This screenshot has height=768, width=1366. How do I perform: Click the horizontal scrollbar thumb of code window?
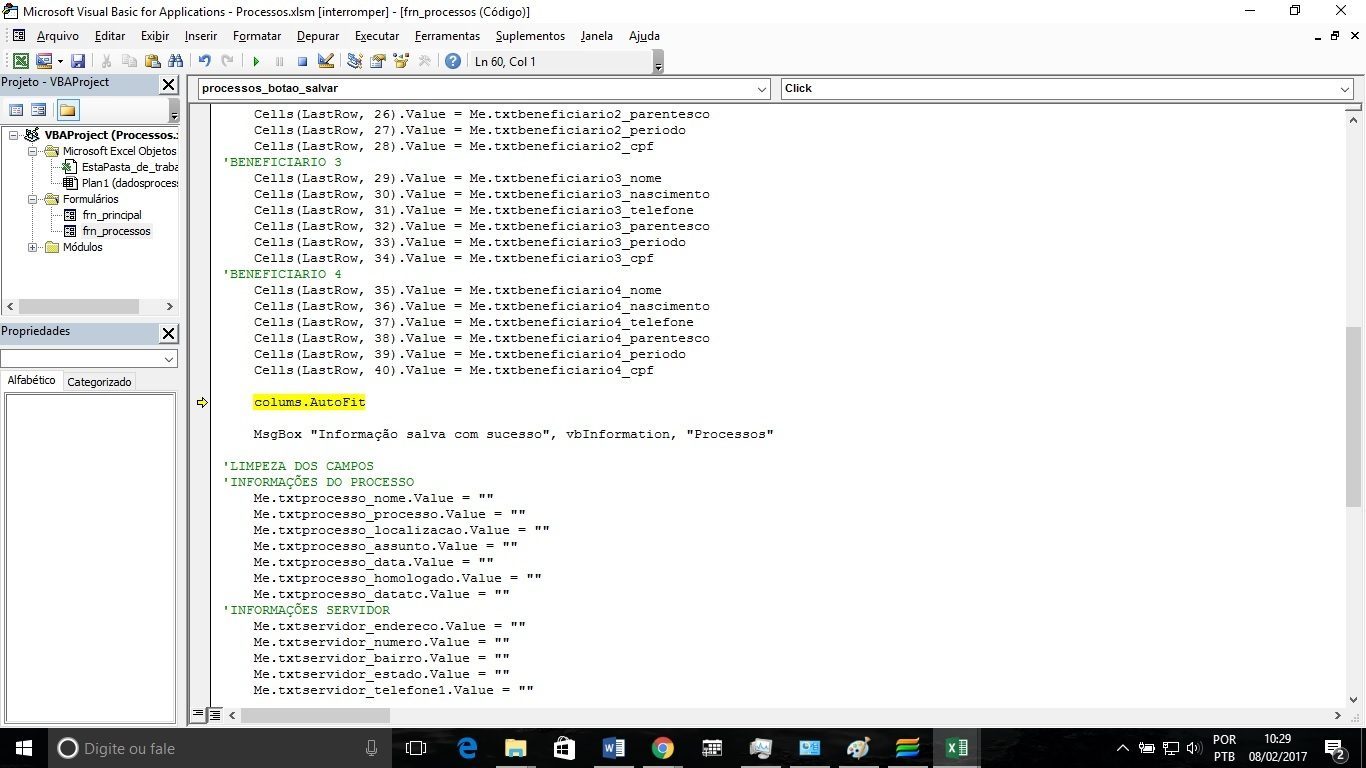coord(315,715)
